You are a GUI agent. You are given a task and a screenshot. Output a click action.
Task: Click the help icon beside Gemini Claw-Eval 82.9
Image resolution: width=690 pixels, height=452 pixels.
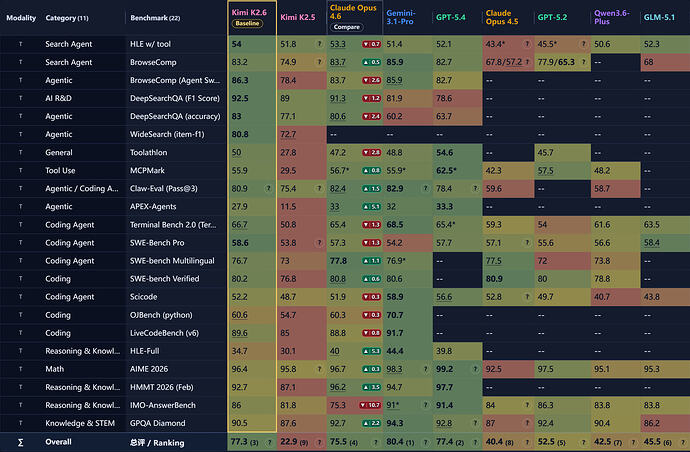click(426, 188)
